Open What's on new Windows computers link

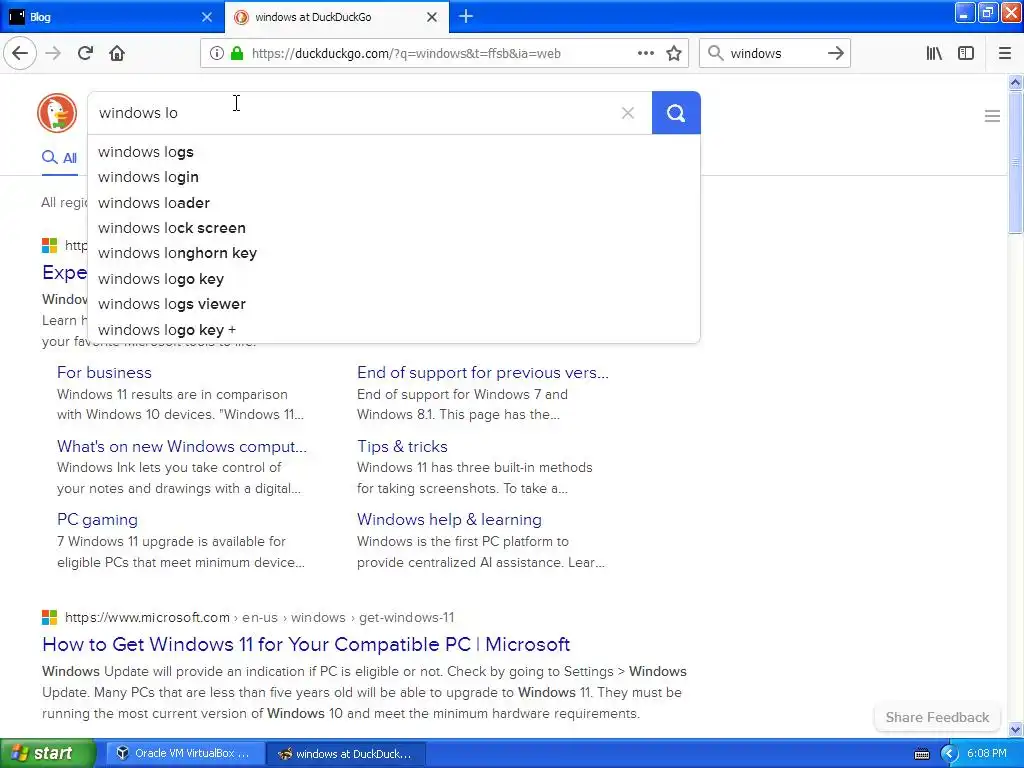[x=182, y=446]
